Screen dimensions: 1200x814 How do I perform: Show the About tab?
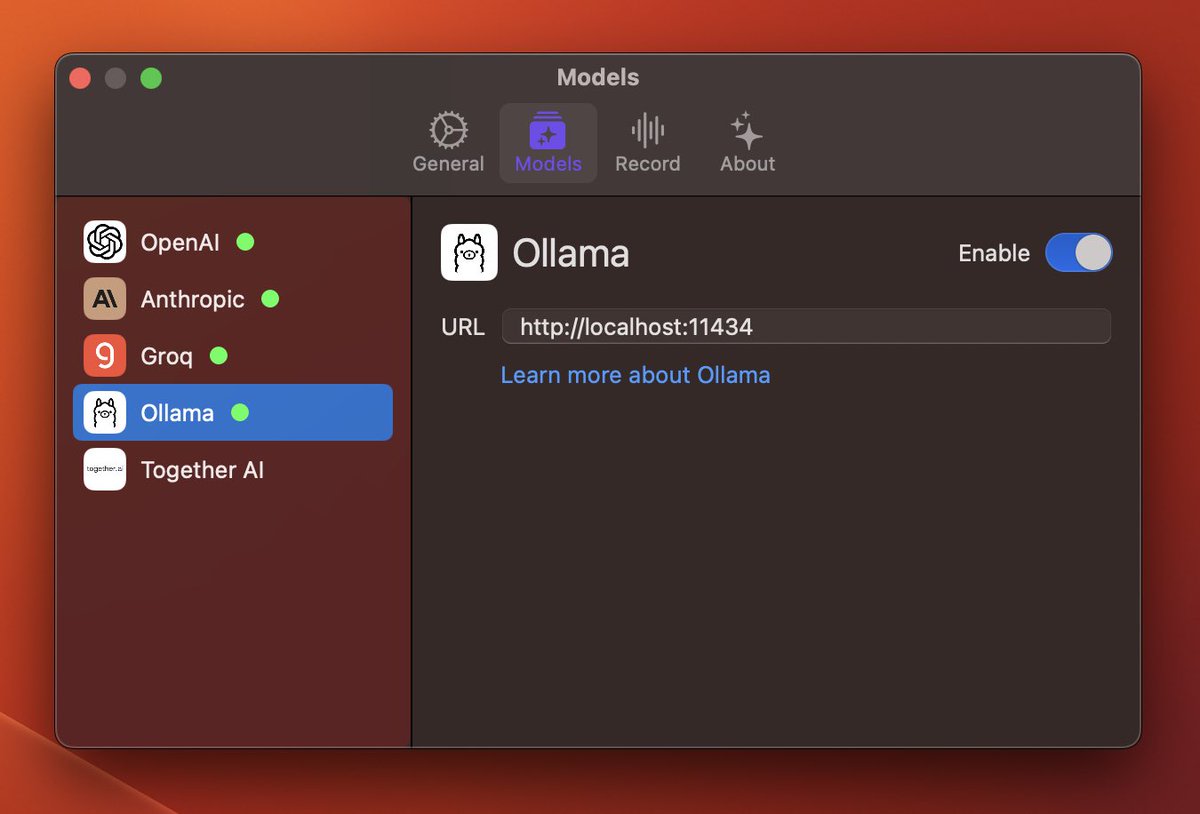pyautogui.click(x=747, y=143)
